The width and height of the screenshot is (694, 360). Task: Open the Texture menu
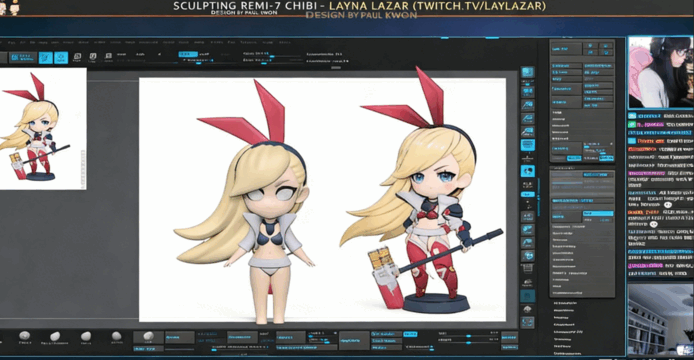click(216, 43)
